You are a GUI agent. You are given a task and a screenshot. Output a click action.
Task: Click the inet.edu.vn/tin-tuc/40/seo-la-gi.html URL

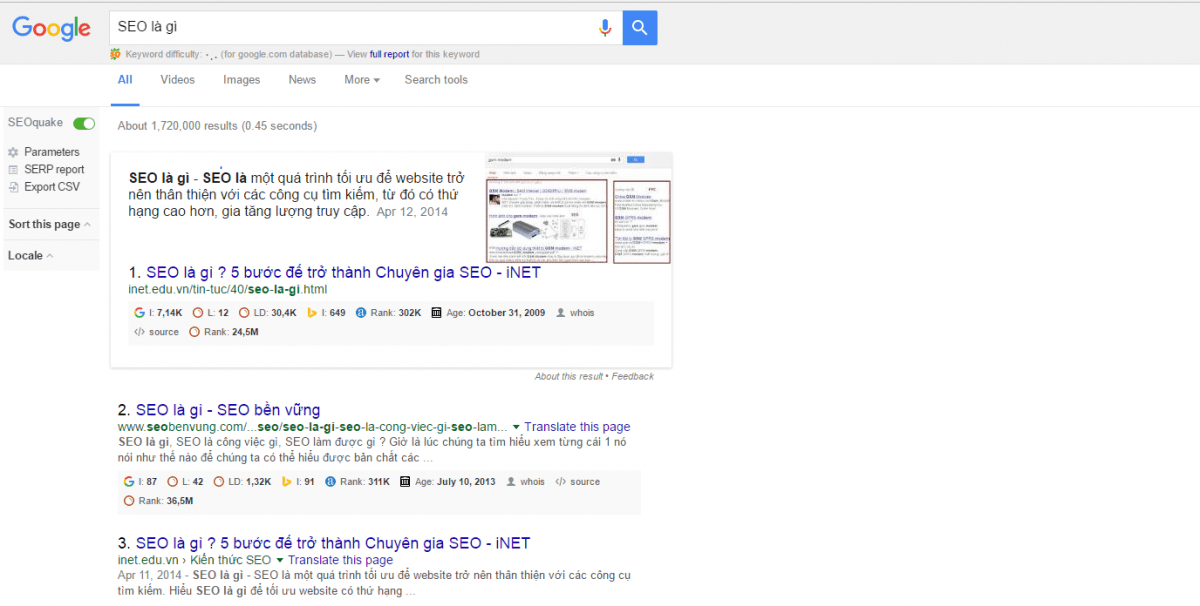[228, 290]
